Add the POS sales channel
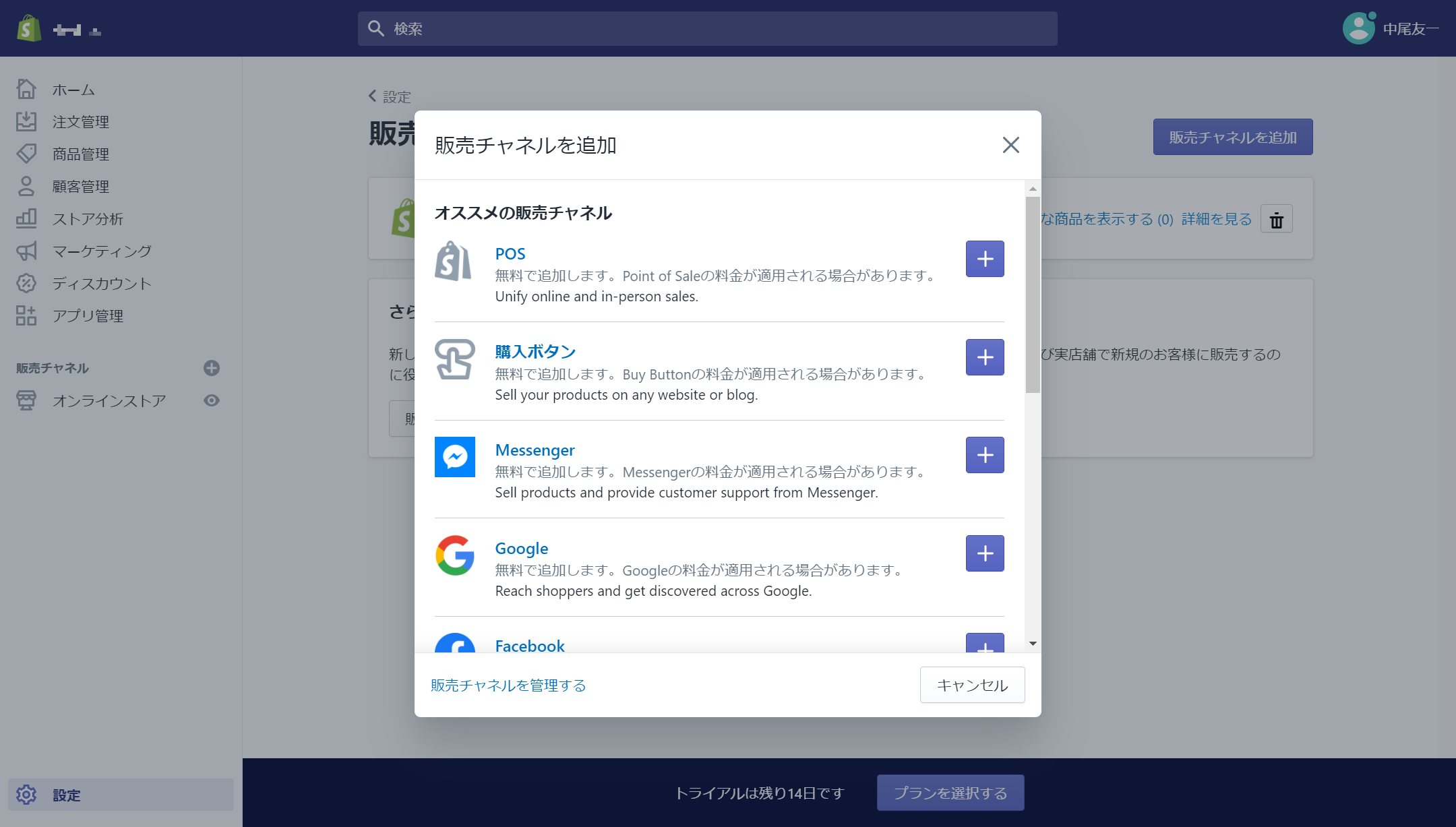This screenshot has width=1456, height=827. 985,259
